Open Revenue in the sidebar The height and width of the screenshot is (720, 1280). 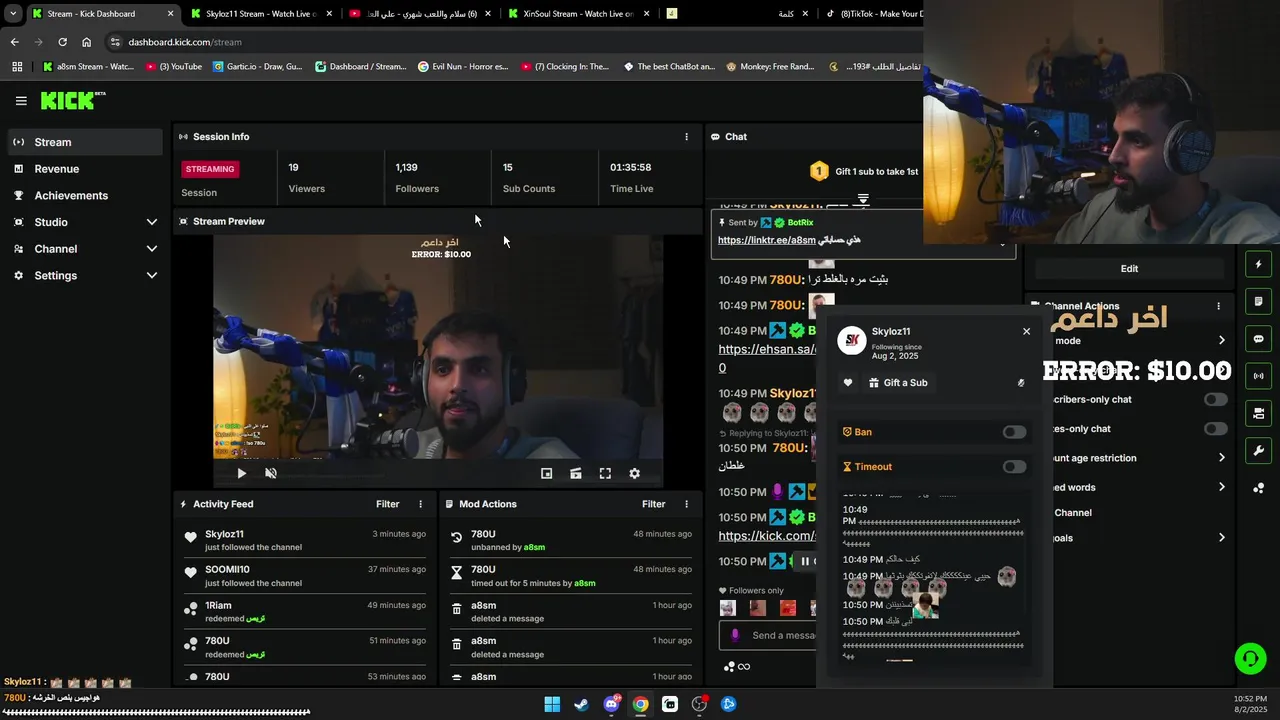tap(85, 169)
